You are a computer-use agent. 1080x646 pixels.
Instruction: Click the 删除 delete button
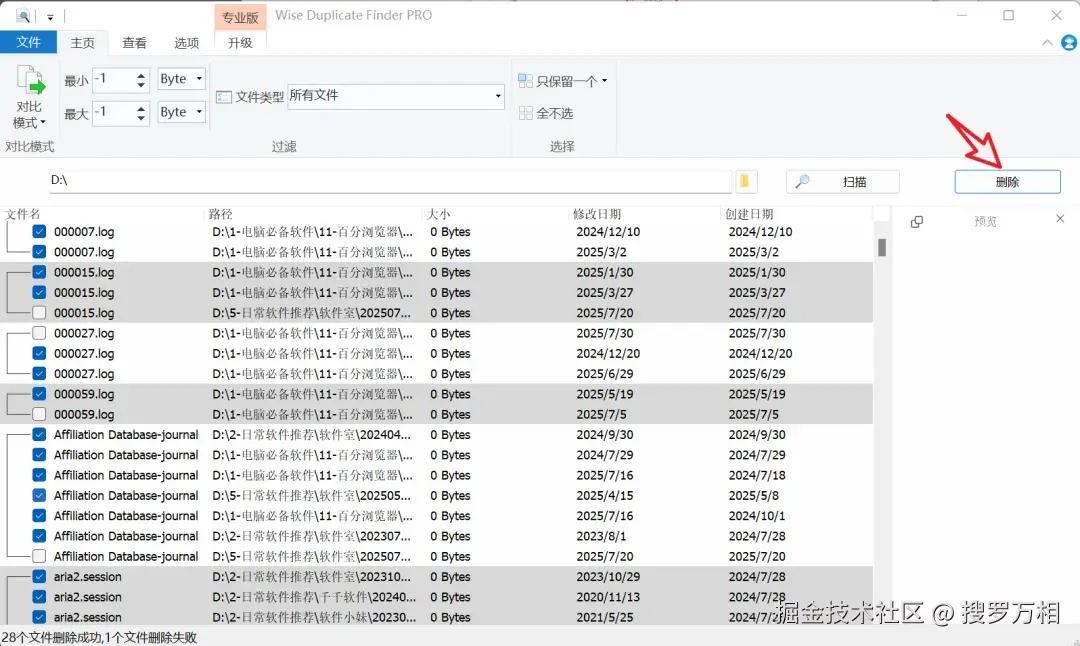(x=1007, y=182)
